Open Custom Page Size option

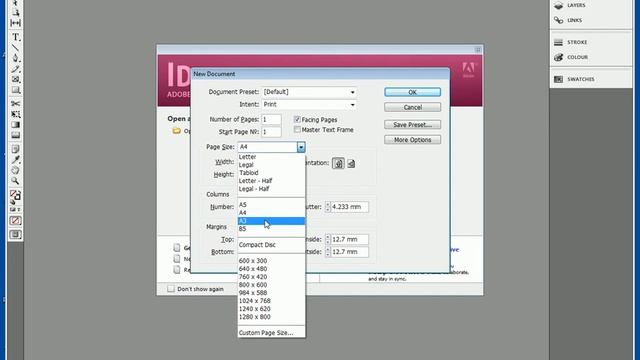click(x=271, y=333)
